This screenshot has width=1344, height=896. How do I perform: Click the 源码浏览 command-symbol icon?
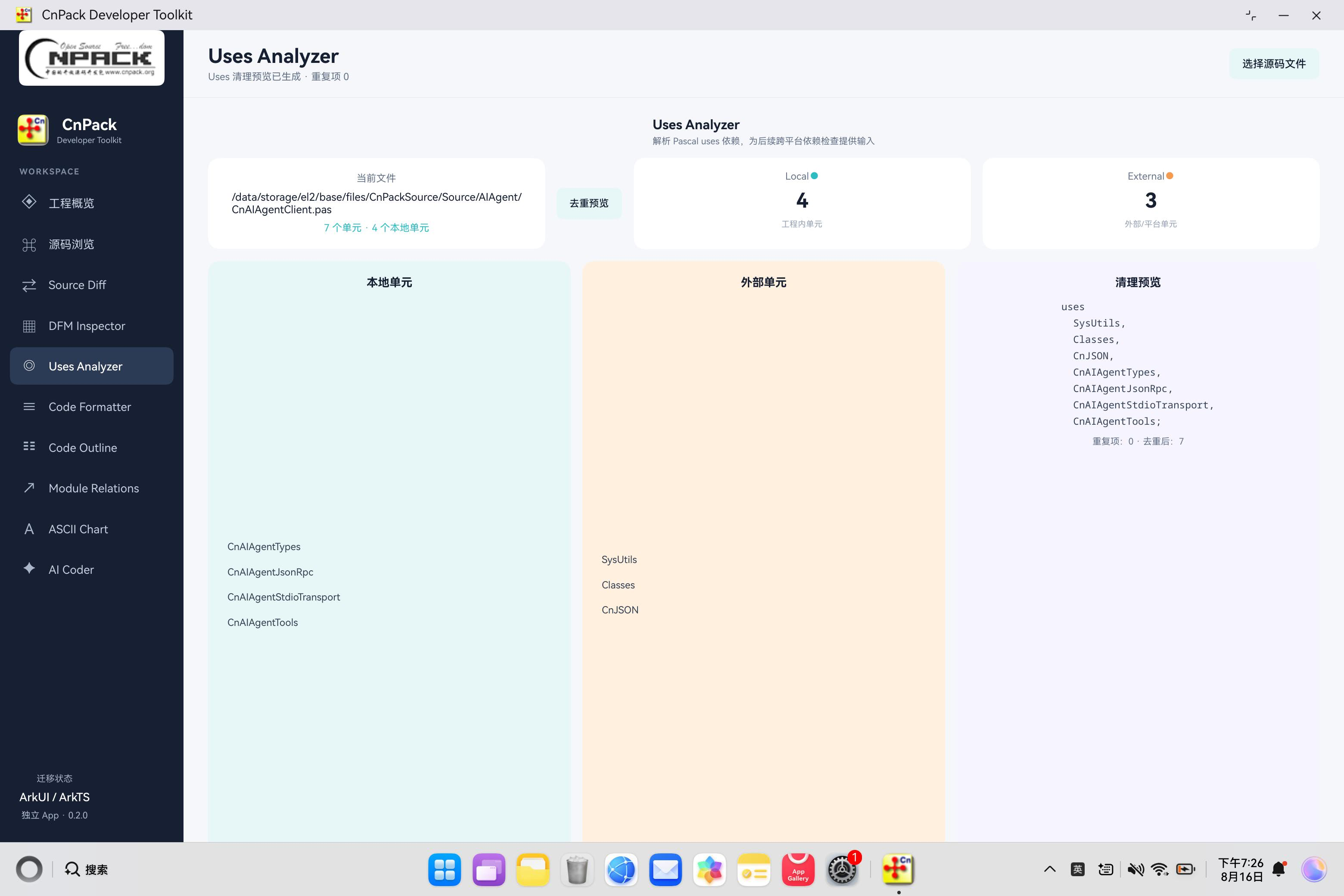click(x=29, y=245)
